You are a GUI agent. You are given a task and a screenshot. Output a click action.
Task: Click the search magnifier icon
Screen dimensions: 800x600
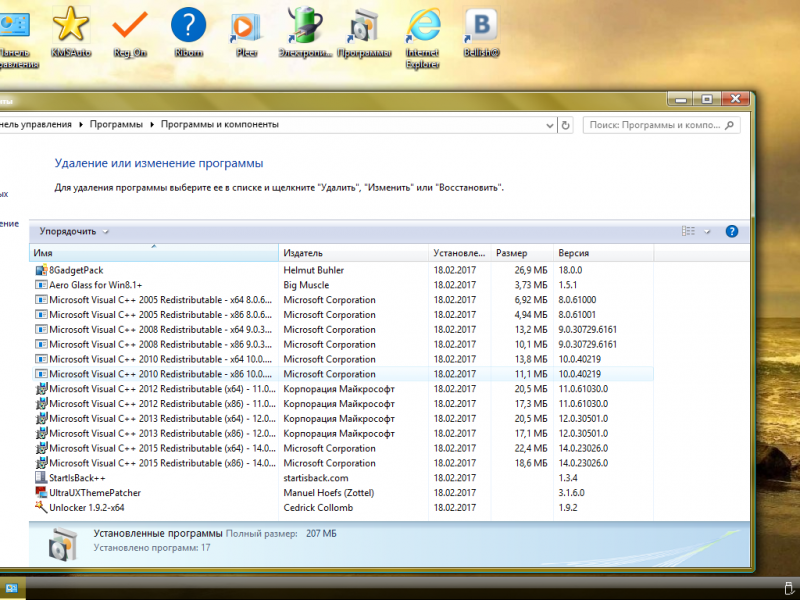click(730, 125)
